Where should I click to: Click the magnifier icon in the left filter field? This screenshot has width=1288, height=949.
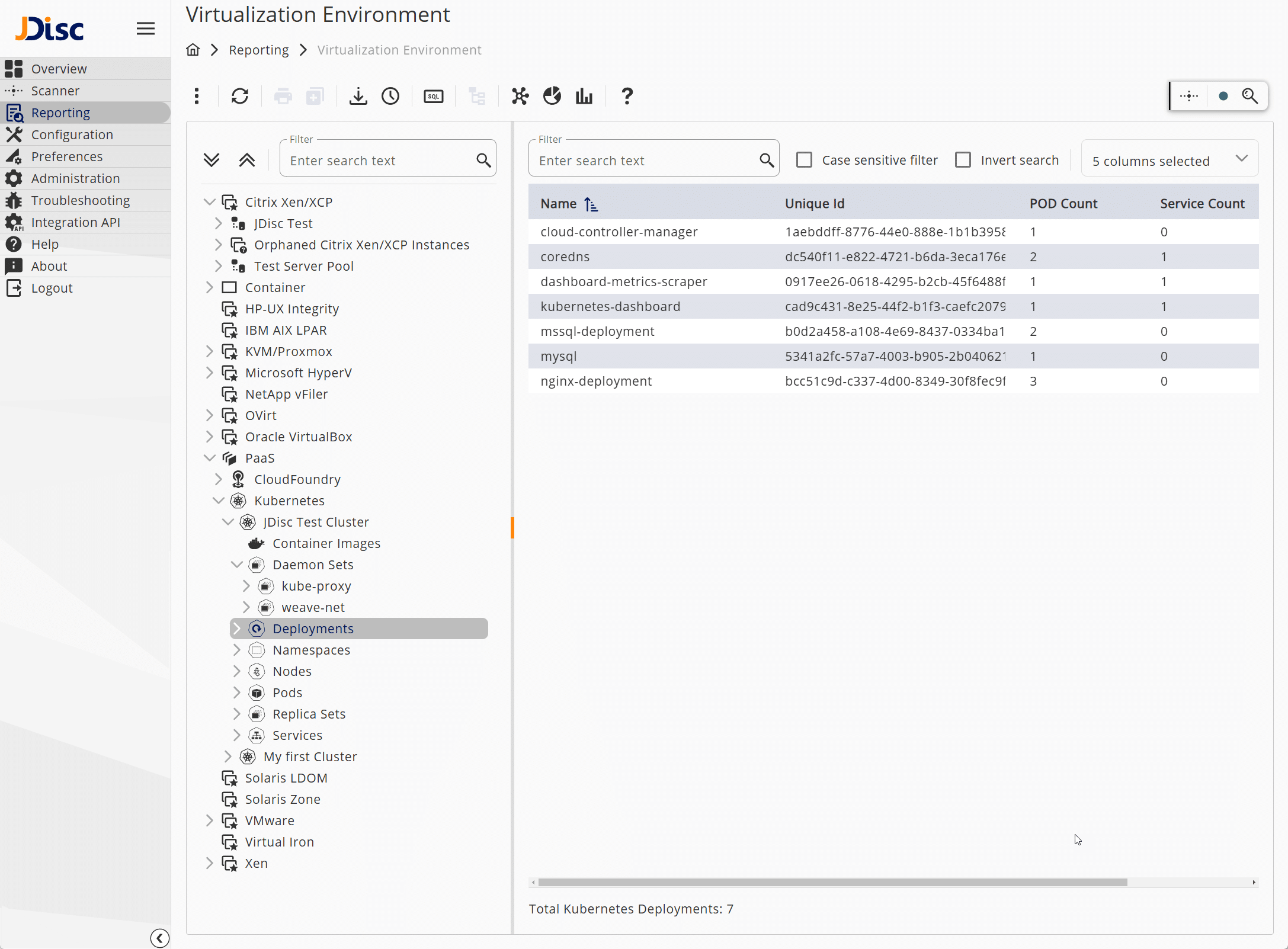pos(483,159)
